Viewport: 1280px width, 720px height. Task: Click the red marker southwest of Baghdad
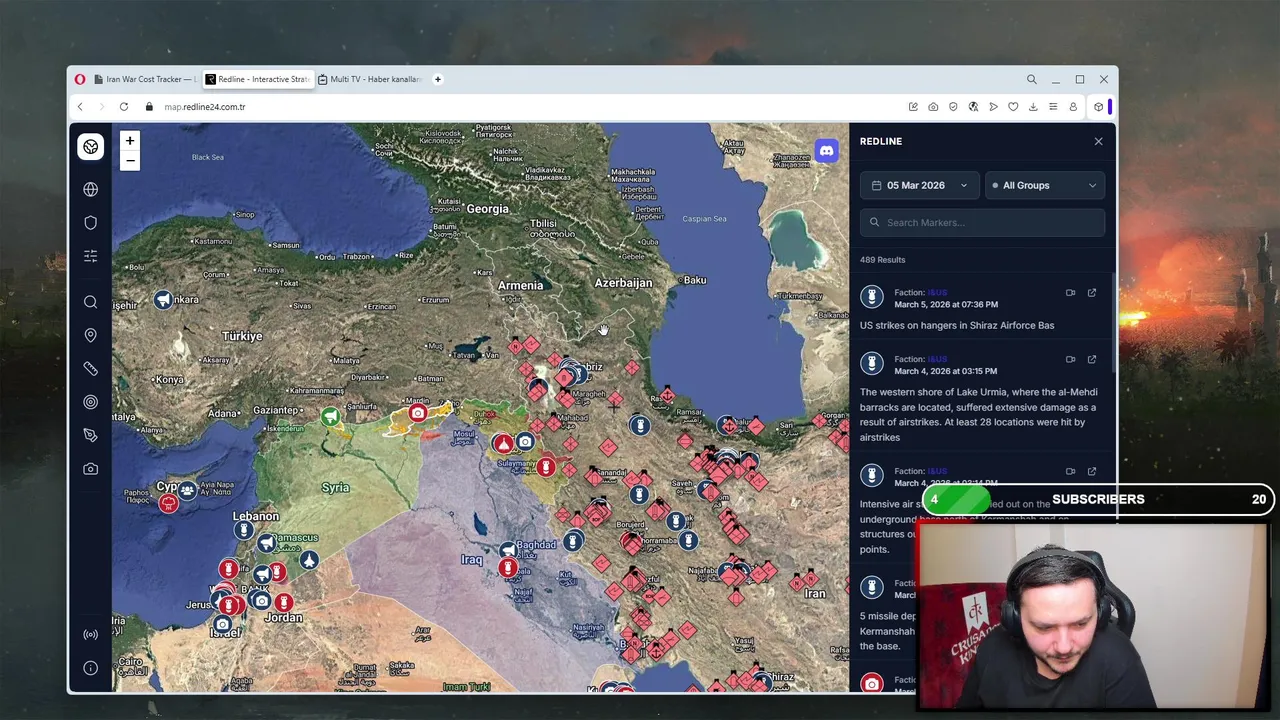click(x=508, y=569)
